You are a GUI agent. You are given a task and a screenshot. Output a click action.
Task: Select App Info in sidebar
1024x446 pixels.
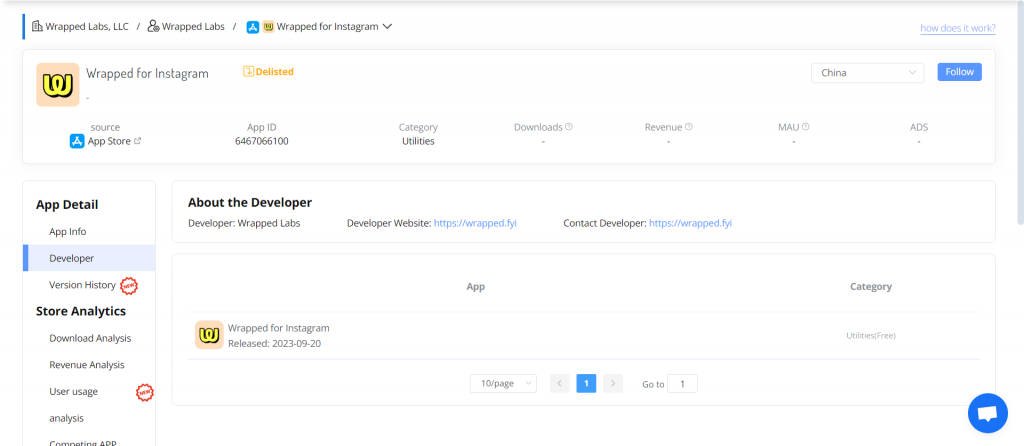(x=68, y=231)
